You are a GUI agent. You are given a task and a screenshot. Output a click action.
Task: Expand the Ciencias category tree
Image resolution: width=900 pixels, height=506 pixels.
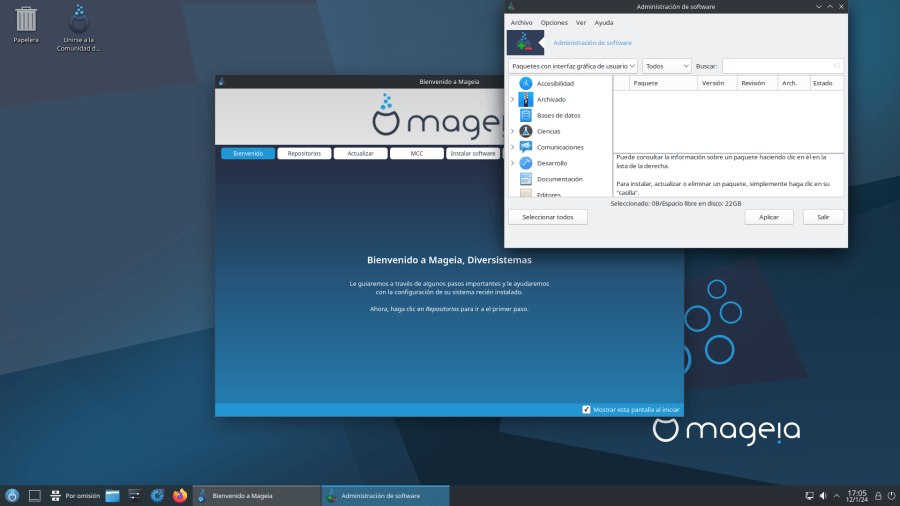tap(512, 131)
